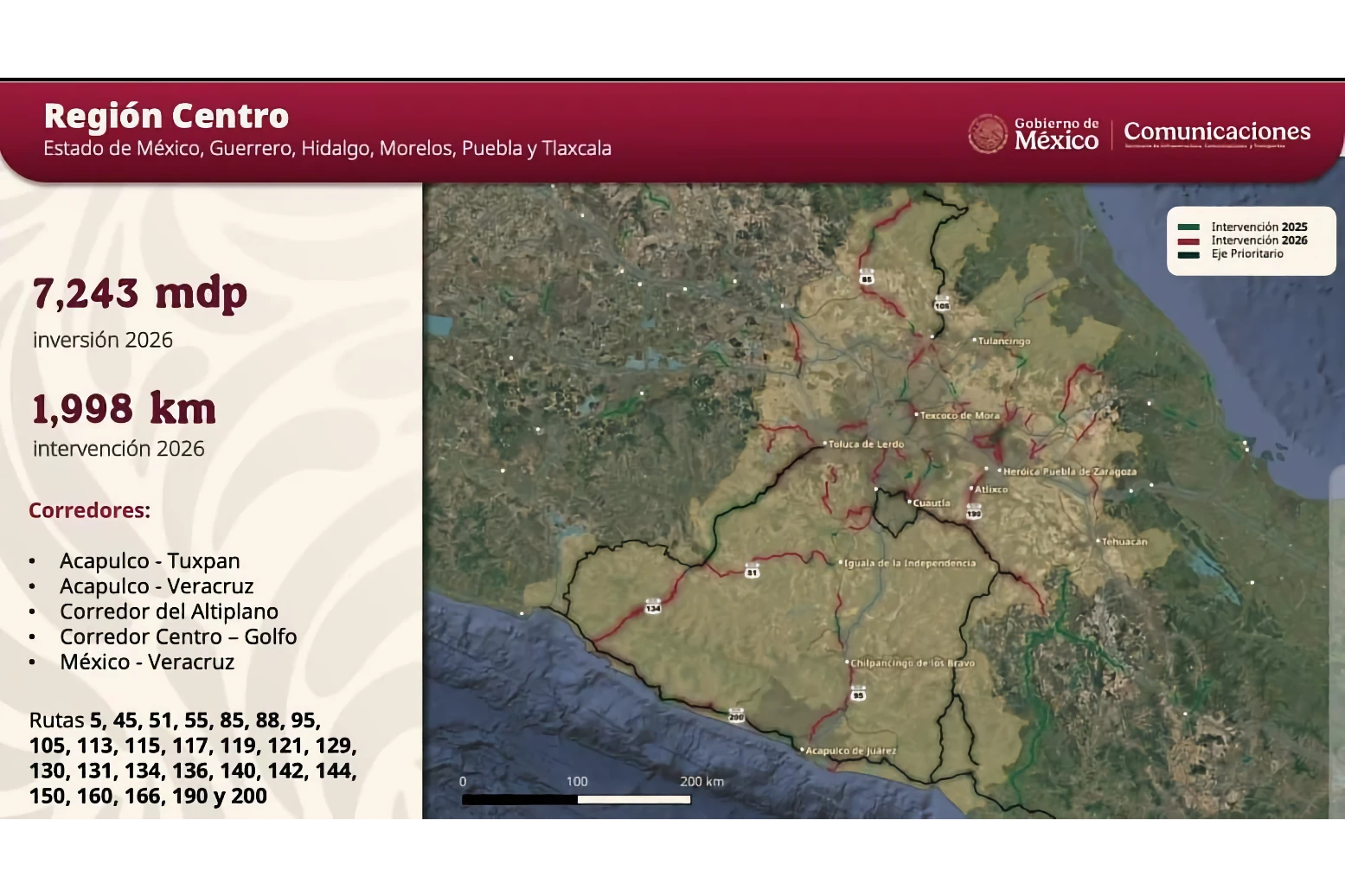
Task: Click the Gobierno de México seal emblem
Action: pyautogui.click(x=988, y=134)
